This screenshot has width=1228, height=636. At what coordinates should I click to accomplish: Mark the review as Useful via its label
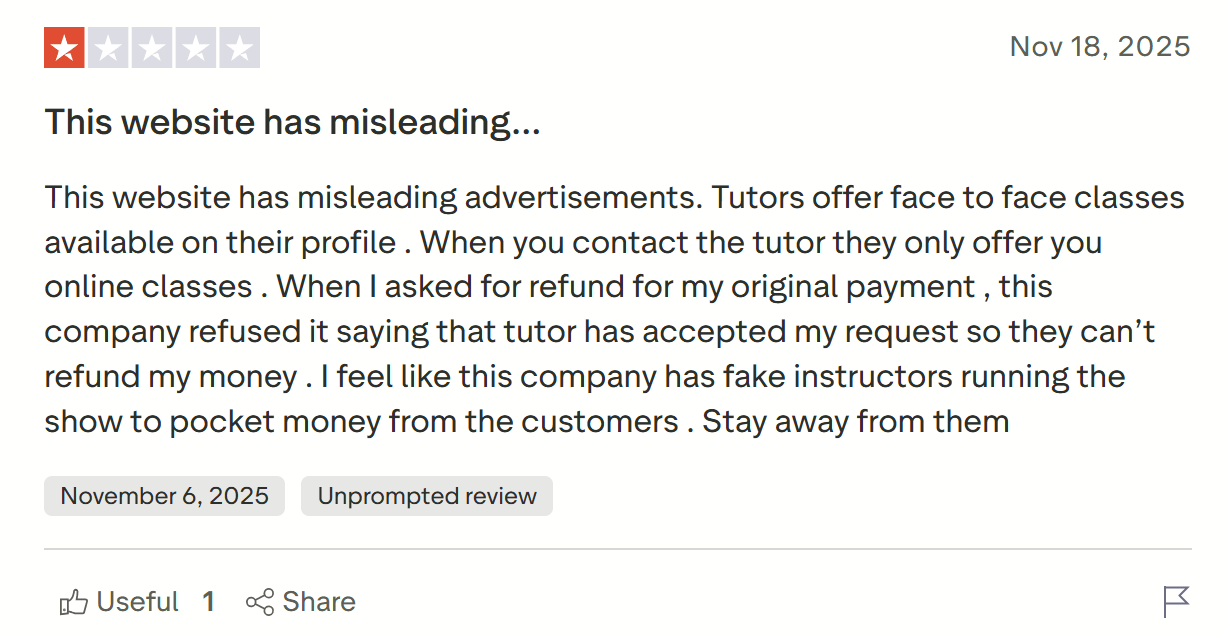click(x=137, y=602)
